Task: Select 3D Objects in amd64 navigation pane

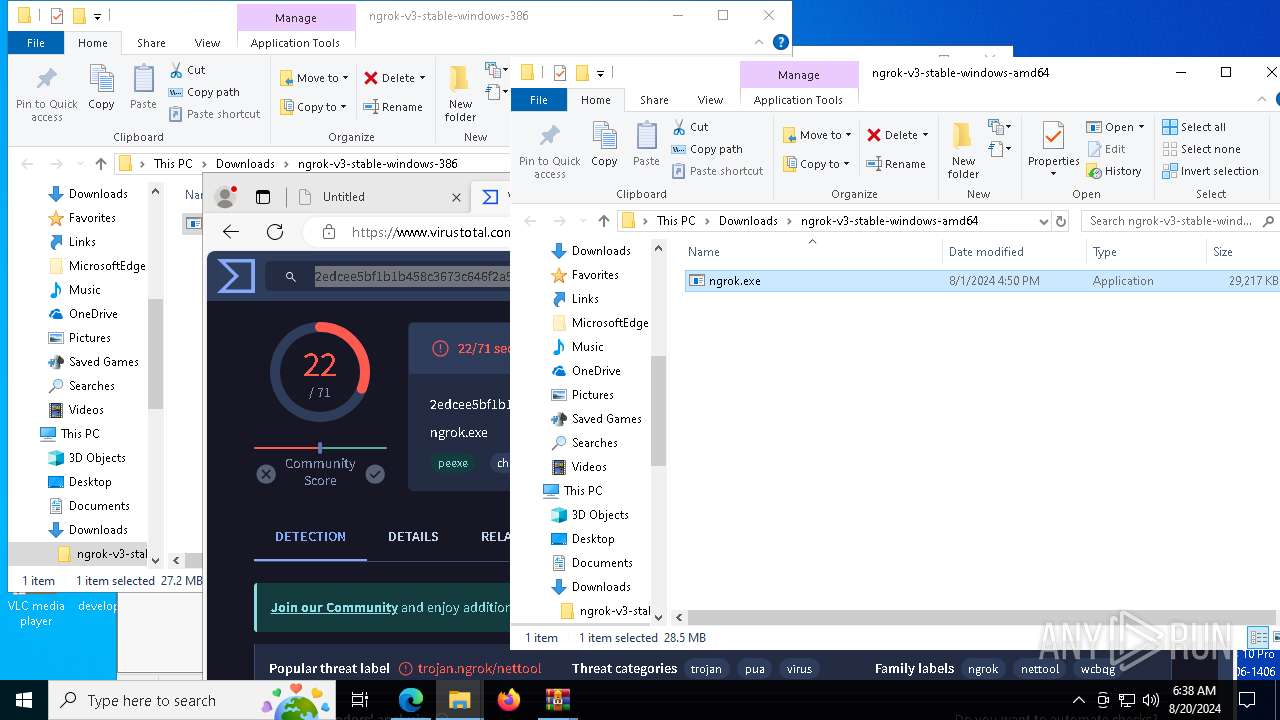Action: [600, 515]
